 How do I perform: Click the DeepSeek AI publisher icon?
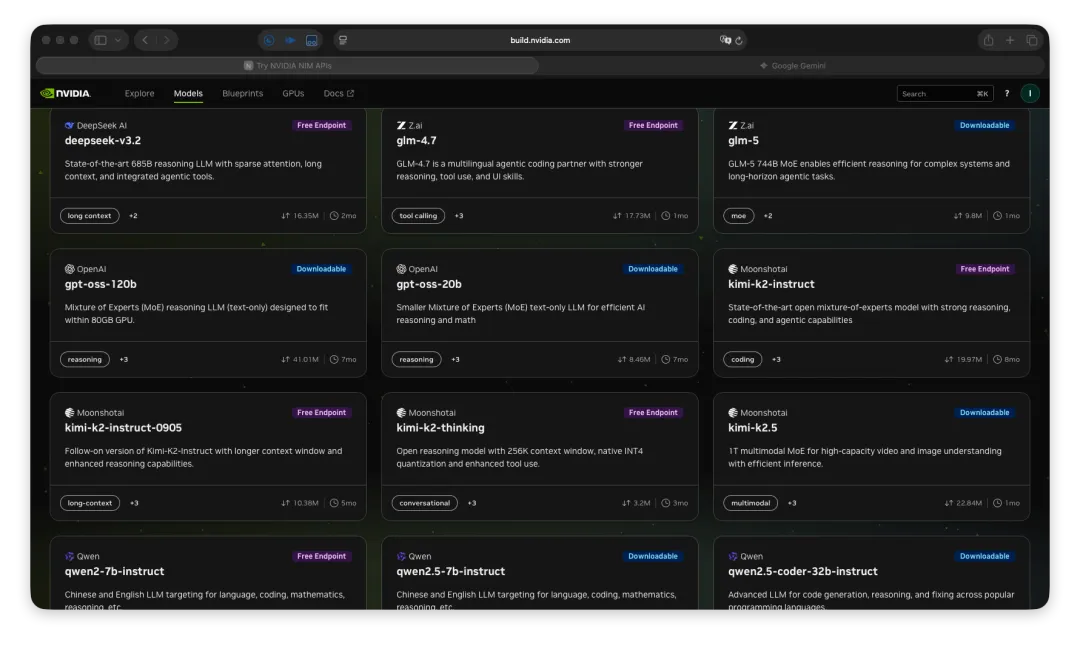[x=69, y=125]
